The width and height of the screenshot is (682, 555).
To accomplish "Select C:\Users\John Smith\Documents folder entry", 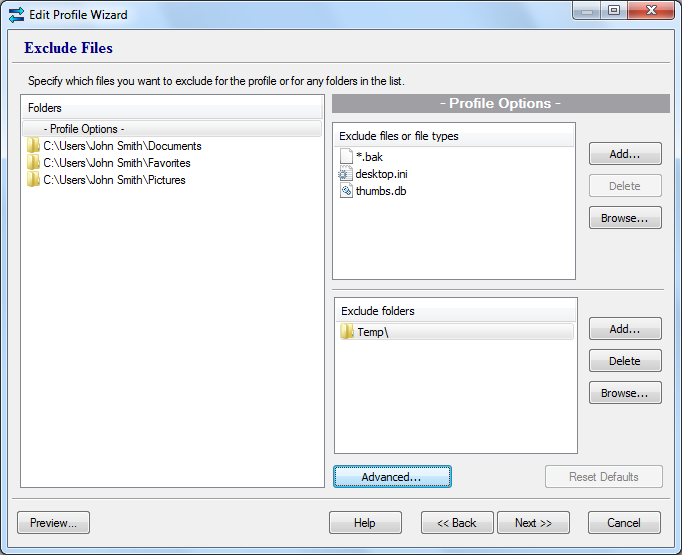I will pyautogui.click(x=122, y=146).
